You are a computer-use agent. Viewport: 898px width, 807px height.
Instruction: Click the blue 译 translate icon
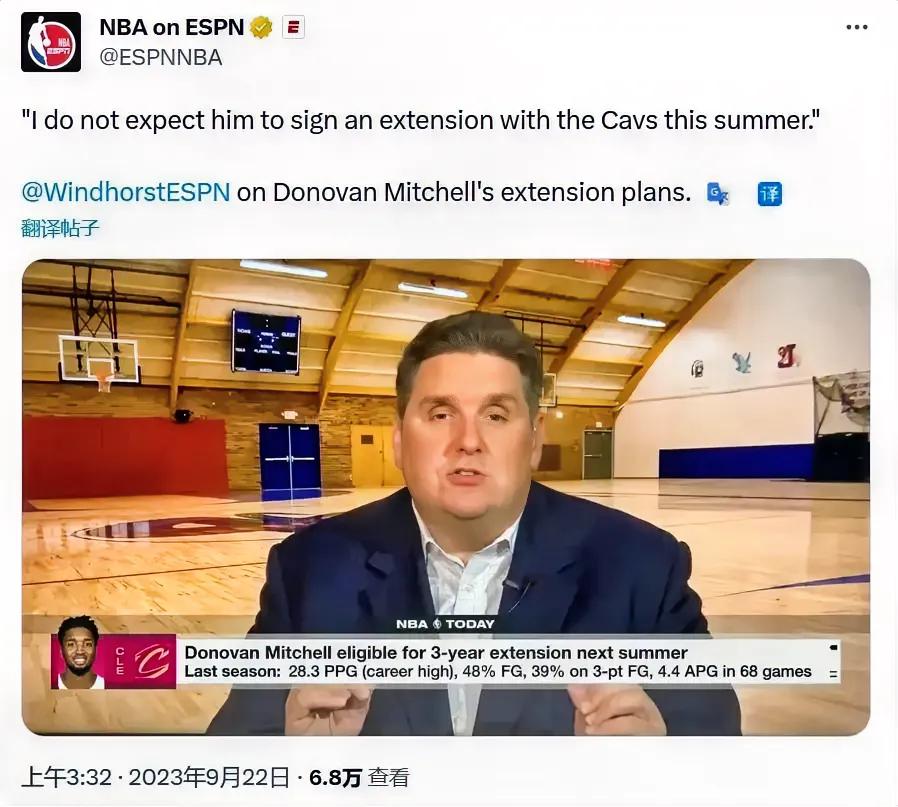[770, 194]
